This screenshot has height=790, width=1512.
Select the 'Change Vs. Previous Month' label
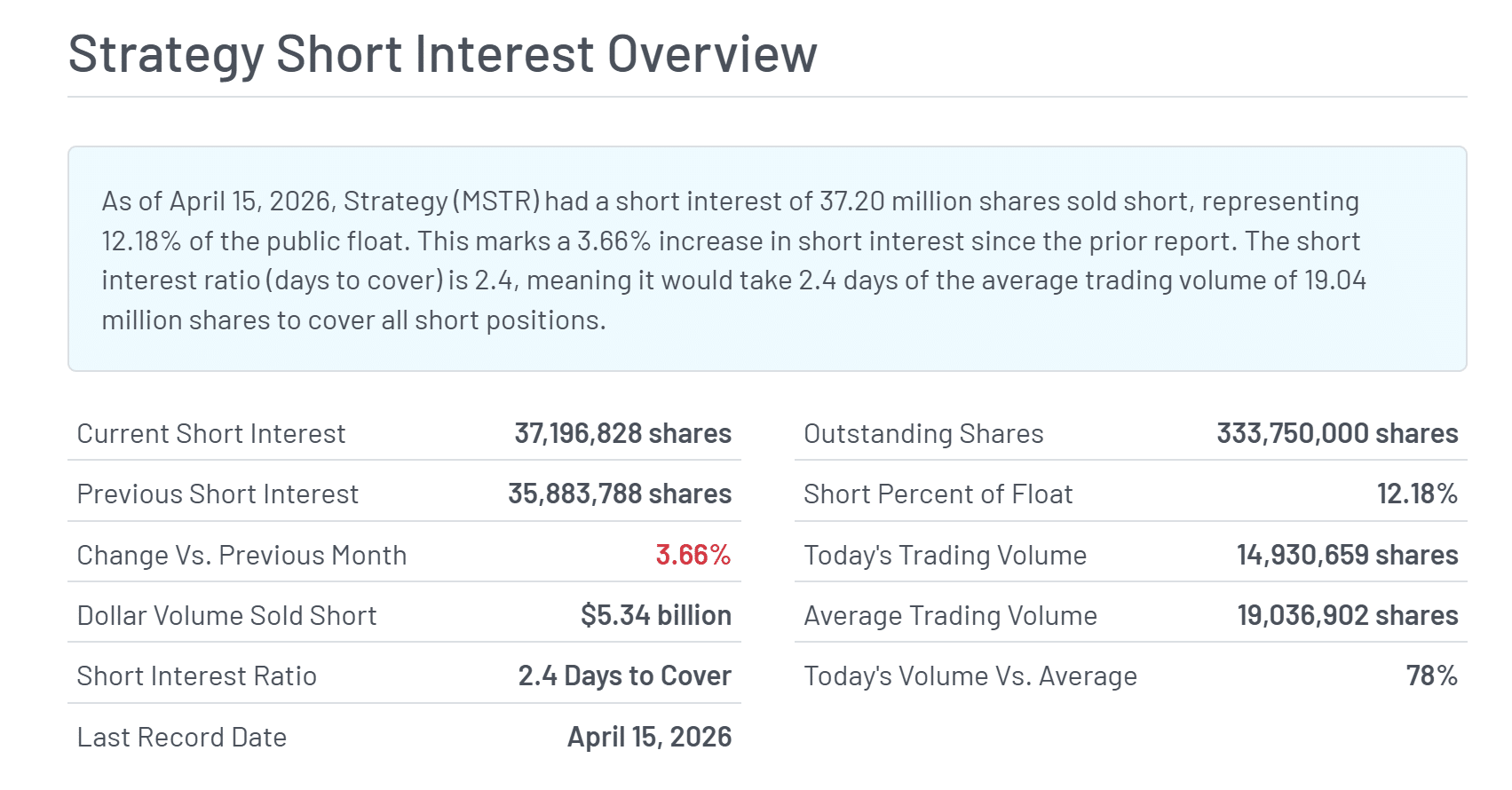click(x=241, y=555)
